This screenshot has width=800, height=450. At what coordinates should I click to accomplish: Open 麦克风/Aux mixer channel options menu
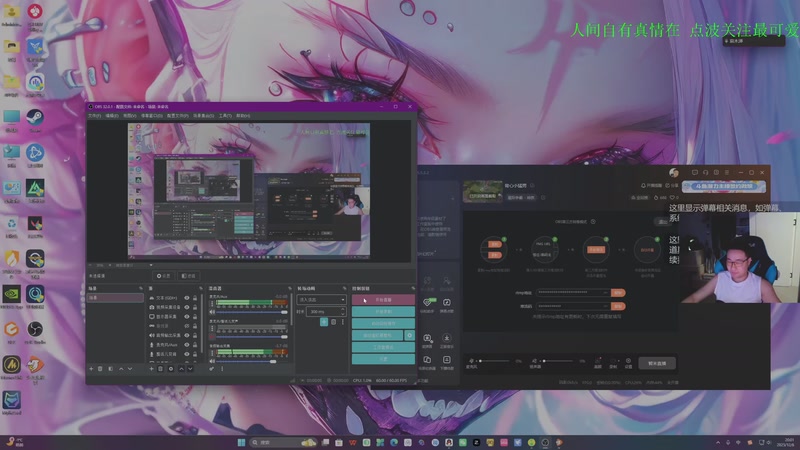click(212, 304)
